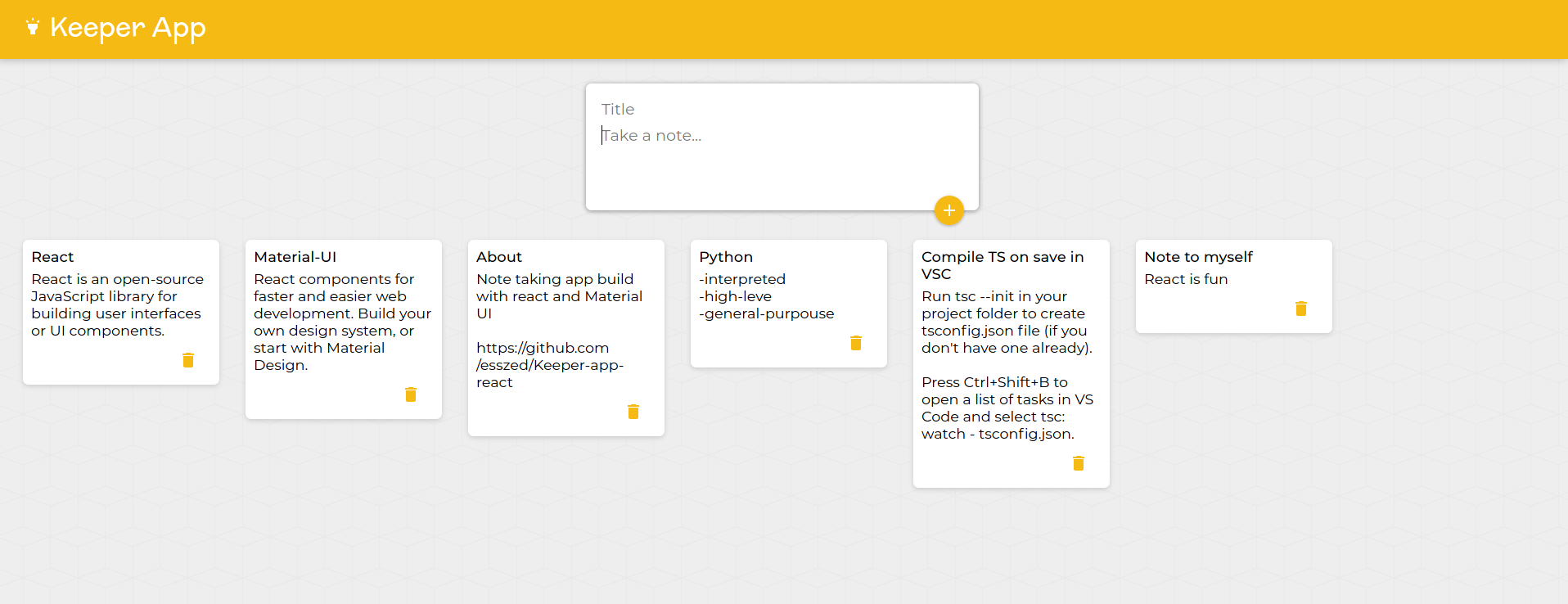Delete the 'Compile TS on save' note
The image size is (1568, 604).
(1079, 463)
